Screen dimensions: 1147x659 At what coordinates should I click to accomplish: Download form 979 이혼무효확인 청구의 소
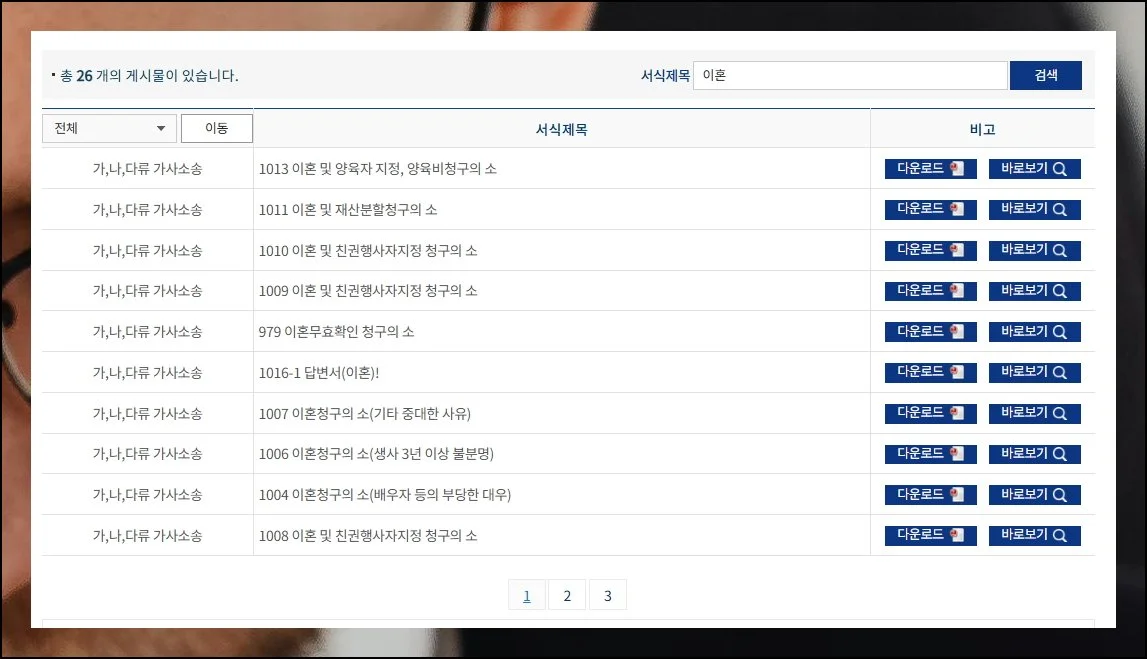click(x=930, y=332)
